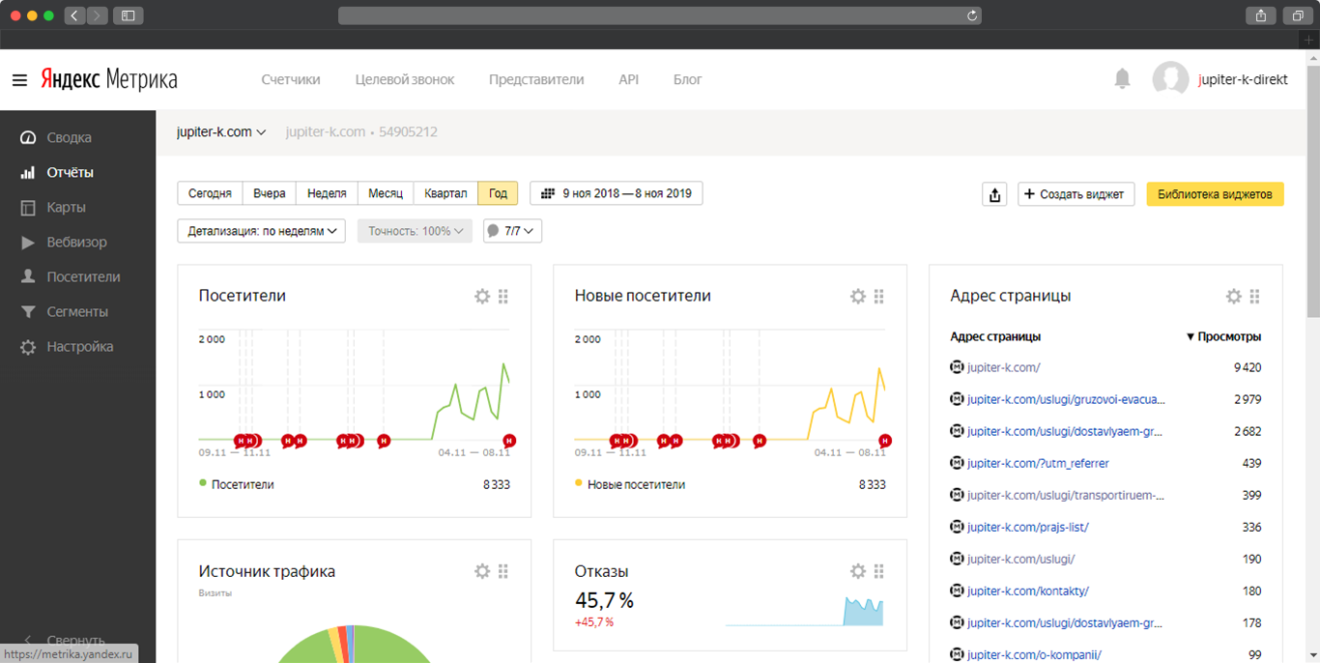This screenshot has height=663, width=1320.
Task: Open the date range picker 9 ноя 2018 — 8 ноя 2019
Action: tap(616, 194)
